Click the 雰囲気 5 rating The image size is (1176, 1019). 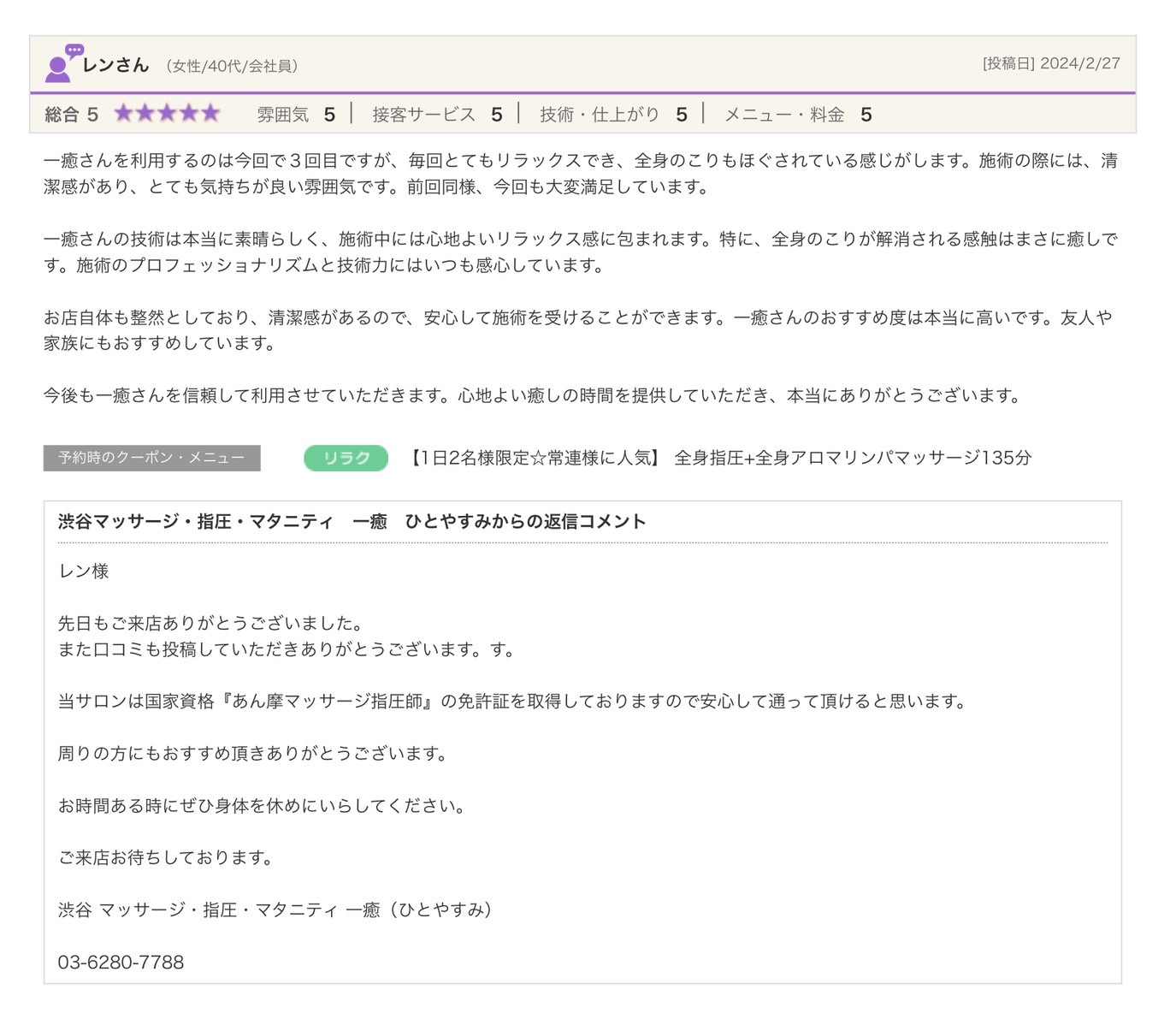[296, 115]
